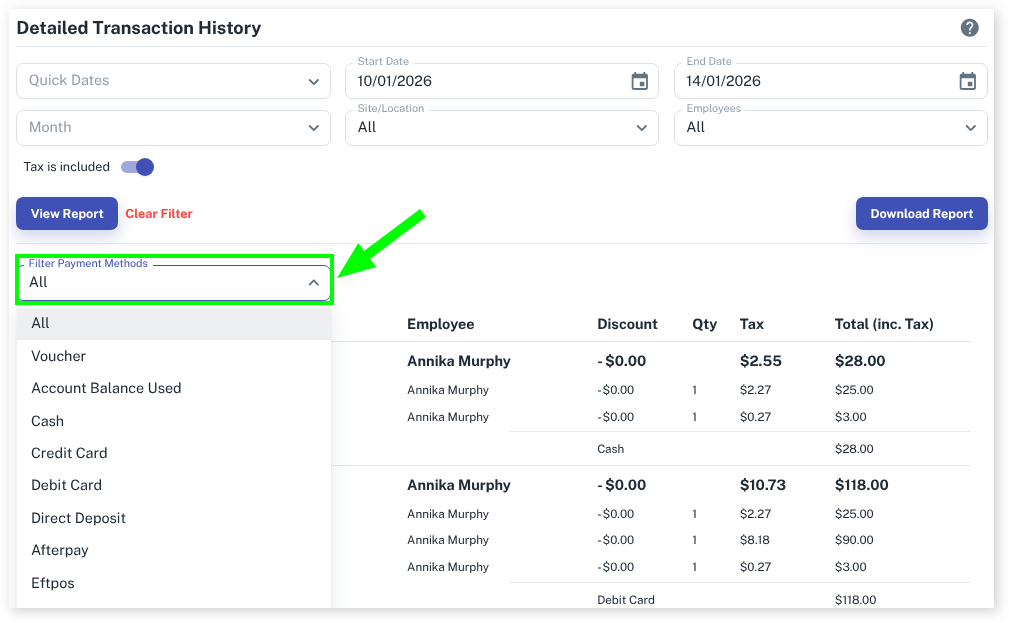Open the Employees dropdown
The width and height of the screenshot is (1009, 623).
point(830,128)
